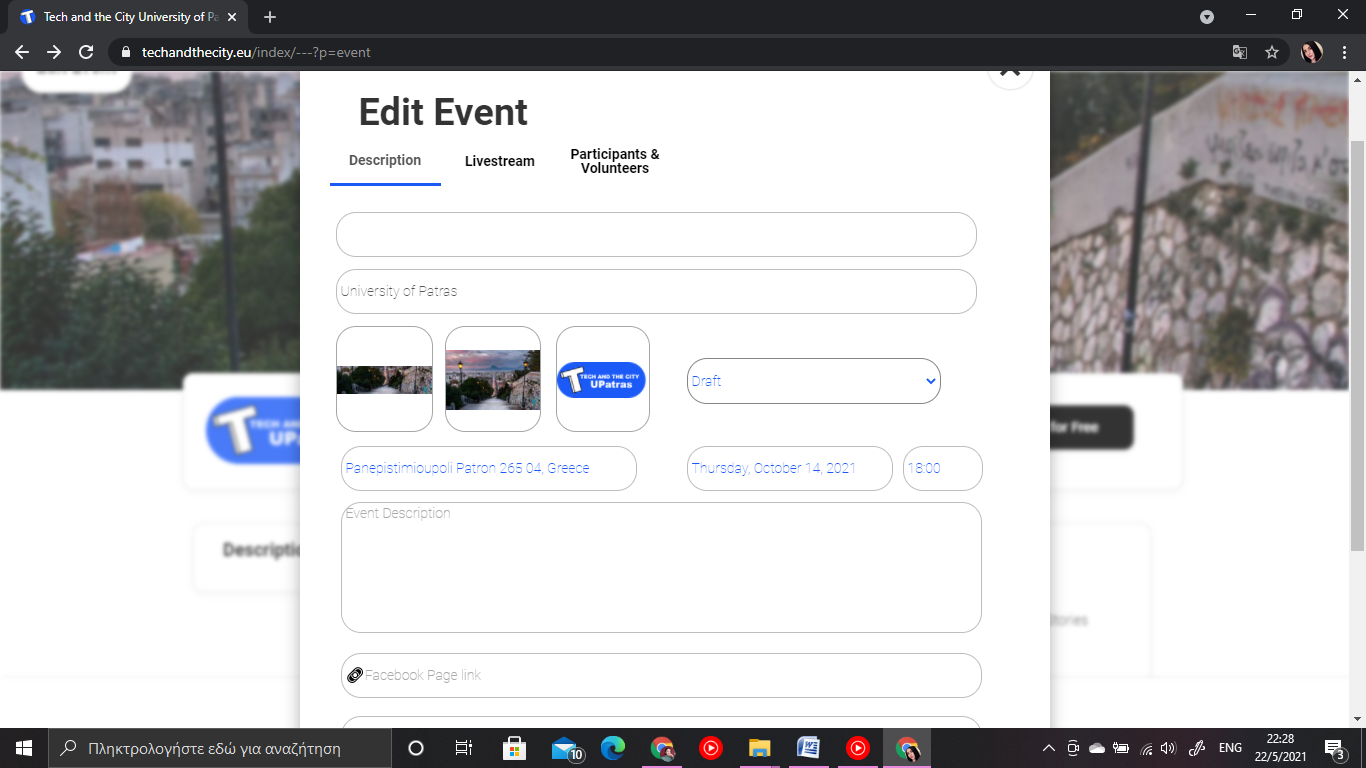Open the Chrome three-dot menu
This screenshot has width=1366, height=768.
pos(1344,52)
